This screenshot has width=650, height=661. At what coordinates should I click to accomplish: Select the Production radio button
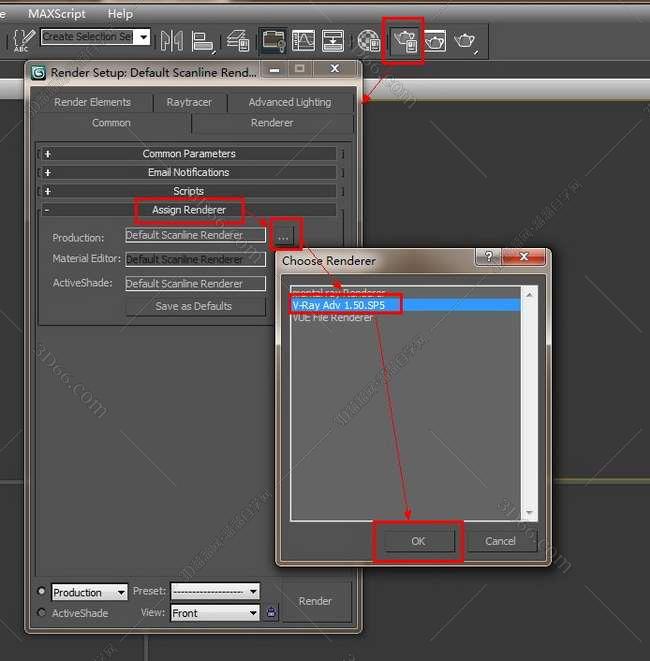pyautogui.click(x=41, y=591)
